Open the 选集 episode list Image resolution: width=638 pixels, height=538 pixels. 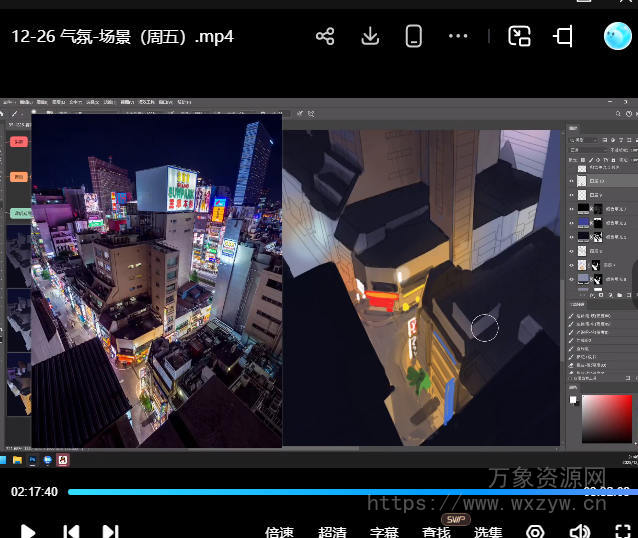pyautogui.click(x=488, y=532)
